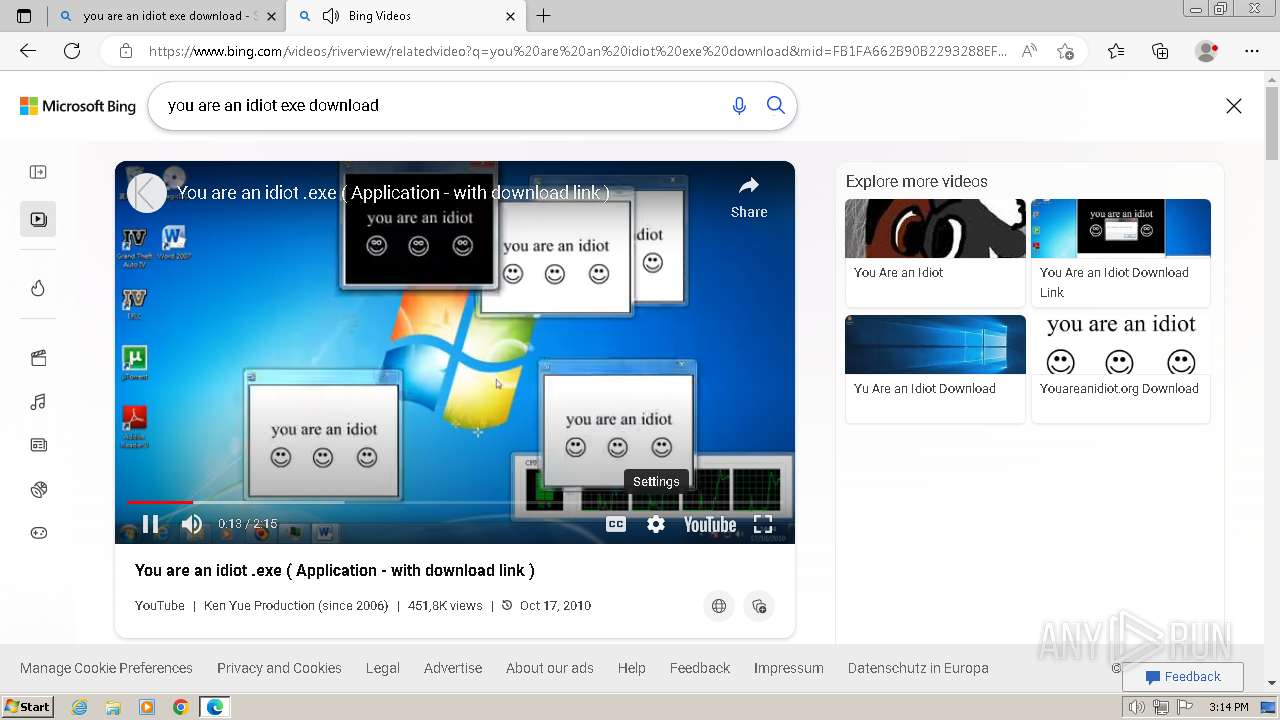The width and height of the screenshot is (1280, 720).
Task: Open the Advertise footer link
Action: 453,668
